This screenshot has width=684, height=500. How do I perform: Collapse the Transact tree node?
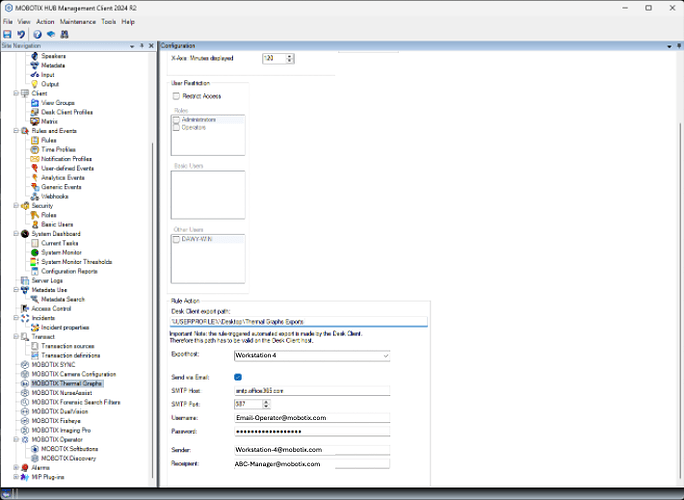16,336
